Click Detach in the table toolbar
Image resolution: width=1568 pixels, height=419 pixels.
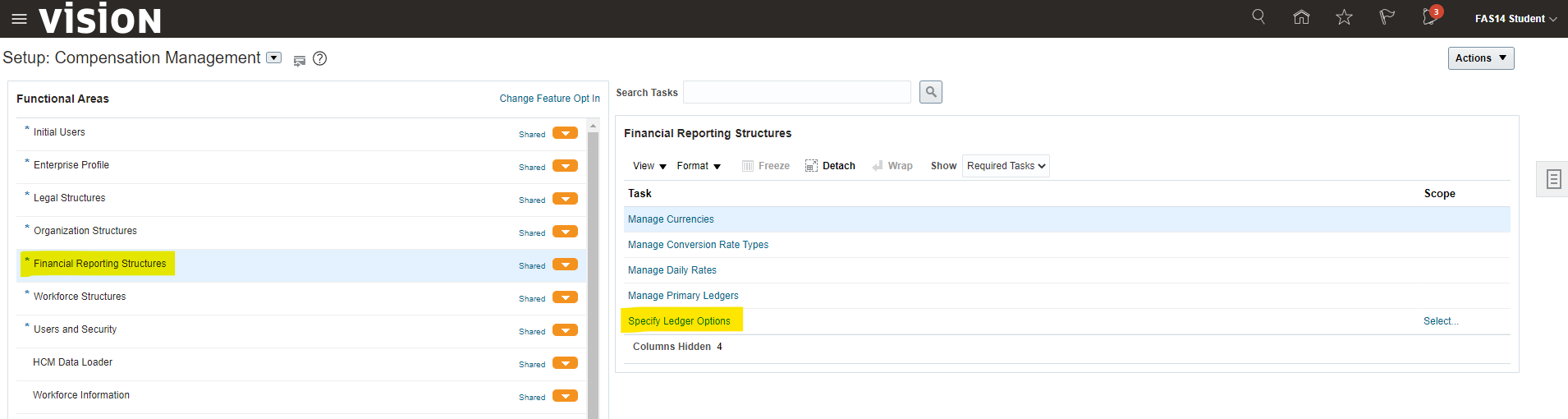830,166
